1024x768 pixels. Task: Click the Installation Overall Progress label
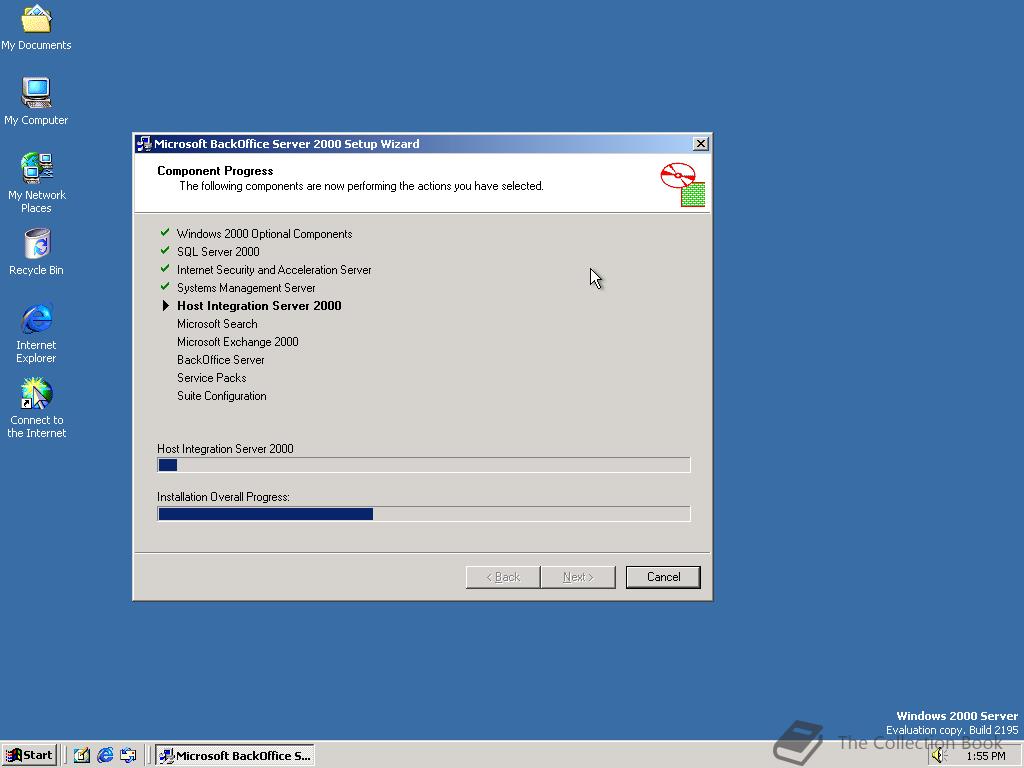pyautogui.click(x=223, y=497)
